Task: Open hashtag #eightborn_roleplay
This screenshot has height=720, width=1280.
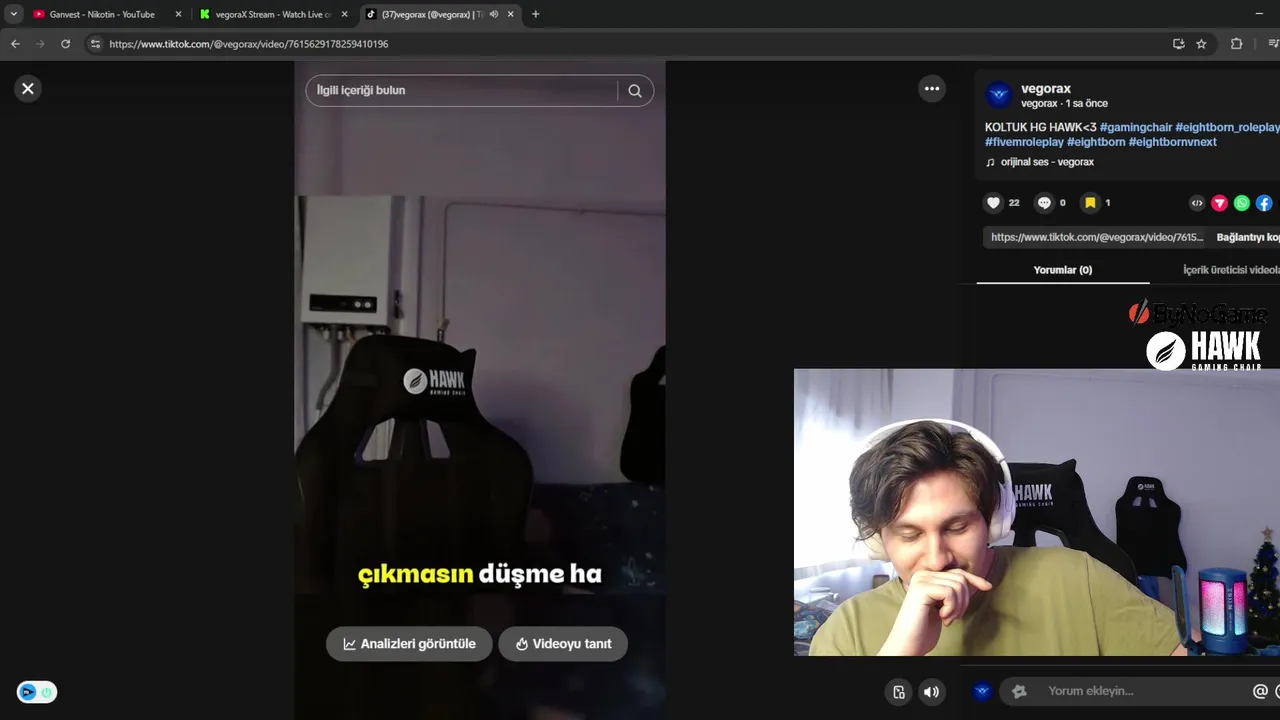Action: [1227, 127]
